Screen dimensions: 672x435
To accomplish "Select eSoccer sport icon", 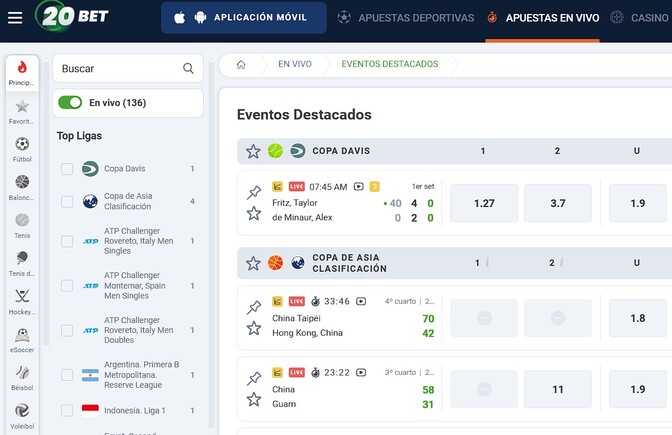I will [x=22, y=340].
